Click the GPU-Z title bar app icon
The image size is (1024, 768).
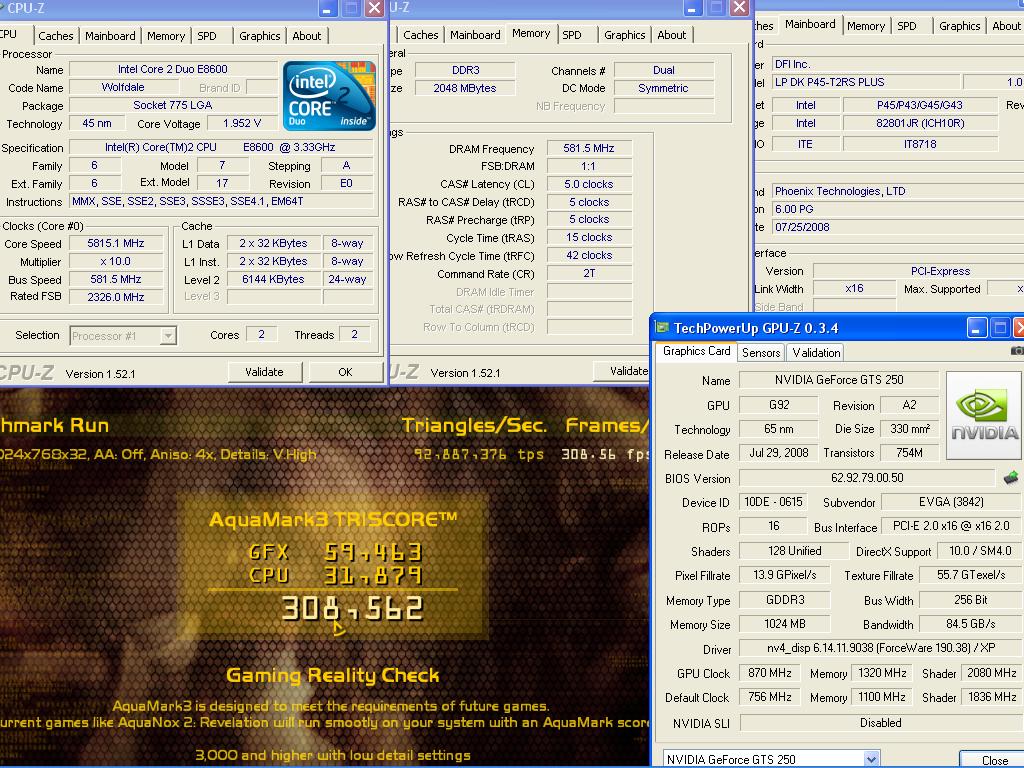click(662, 328)
